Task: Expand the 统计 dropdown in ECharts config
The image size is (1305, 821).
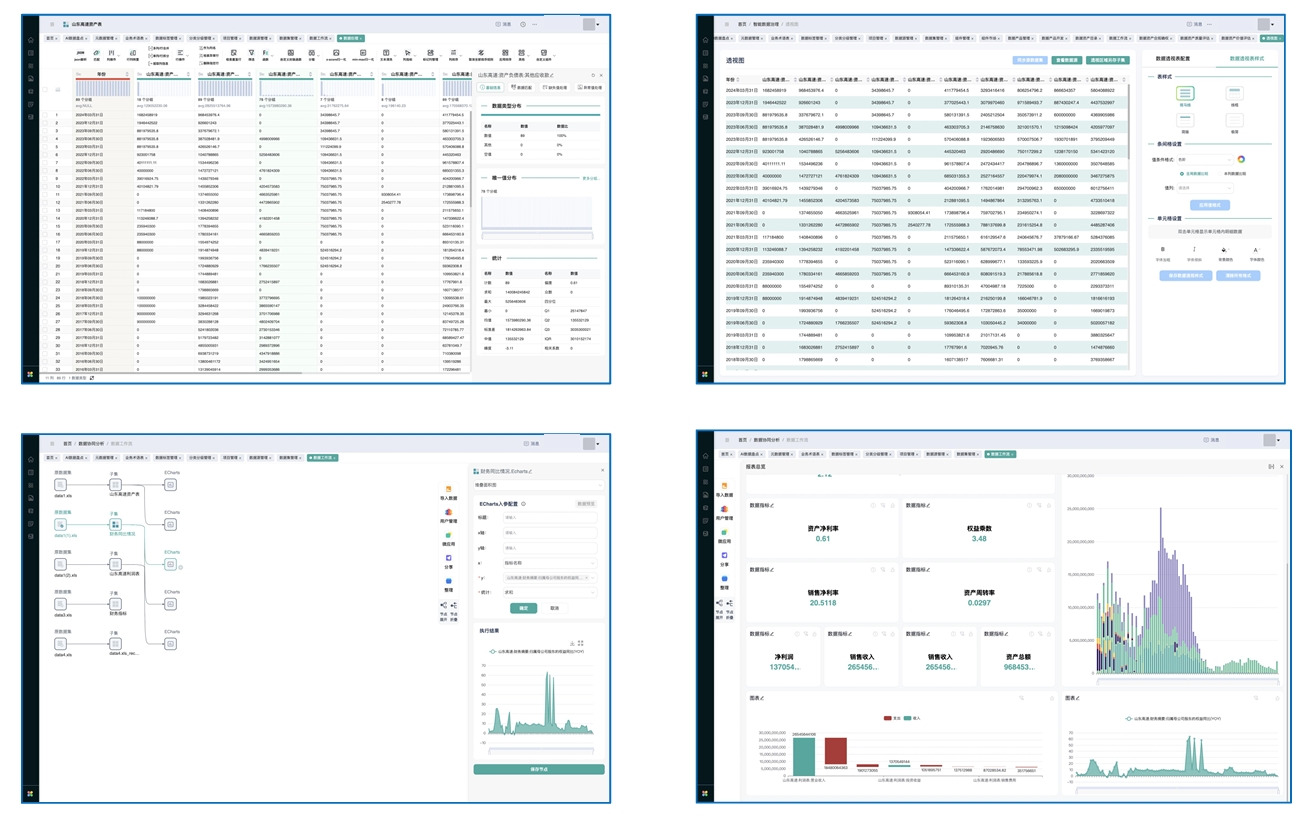Action: pyautogui.click(x=550, y=592)
